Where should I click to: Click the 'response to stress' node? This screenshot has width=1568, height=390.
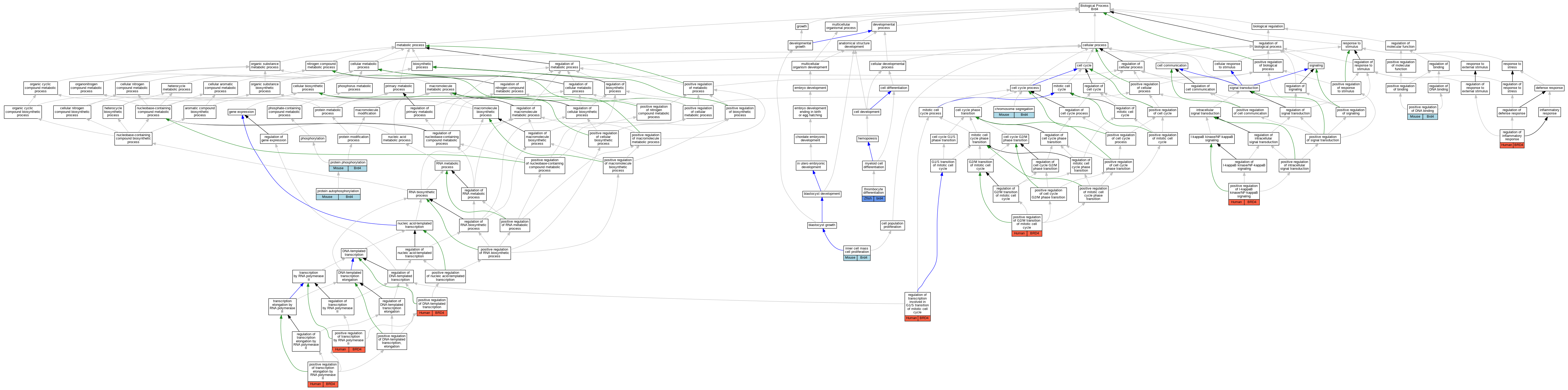coord(1512,65)
